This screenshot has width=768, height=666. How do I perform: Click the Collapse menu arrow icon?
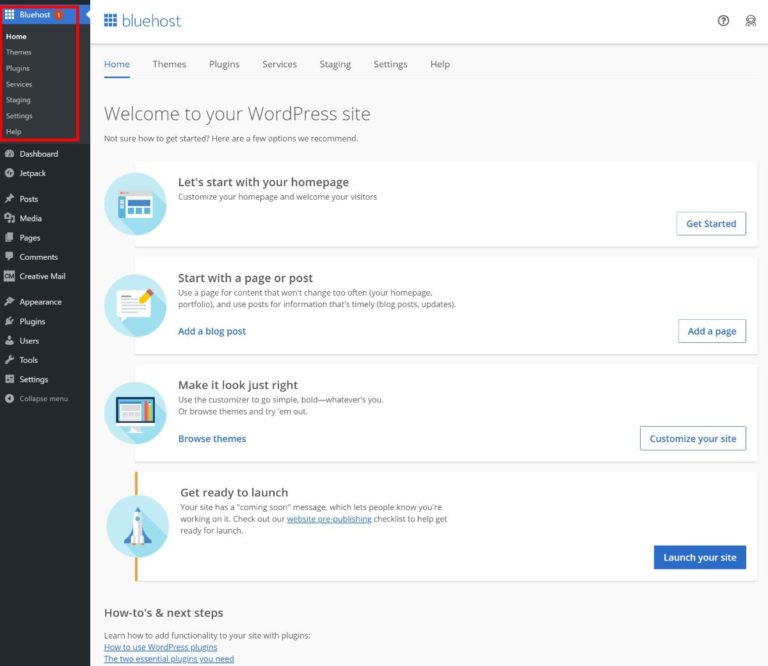coord(9,399)
